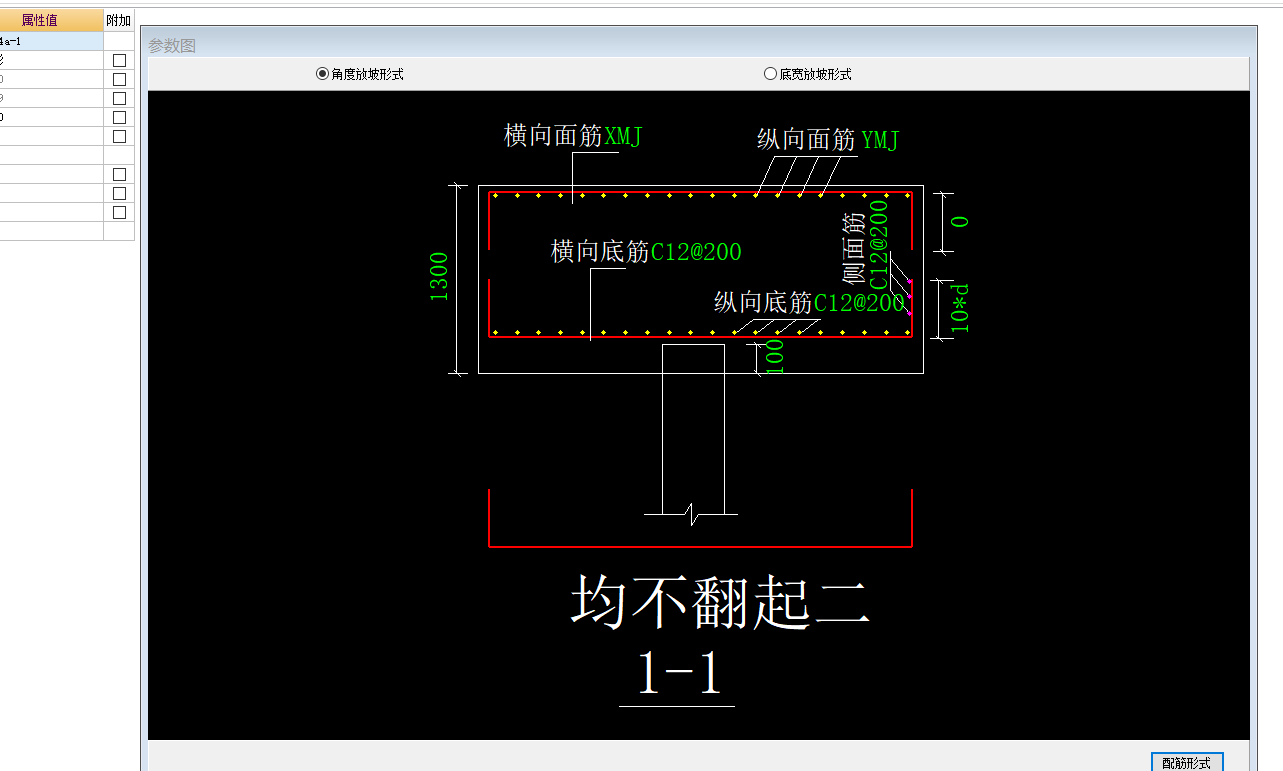This screenshot has height=771, width=1283.
Task: Click the green 100 dimension value
Action: pyautogui.click(x=775, y=357)
